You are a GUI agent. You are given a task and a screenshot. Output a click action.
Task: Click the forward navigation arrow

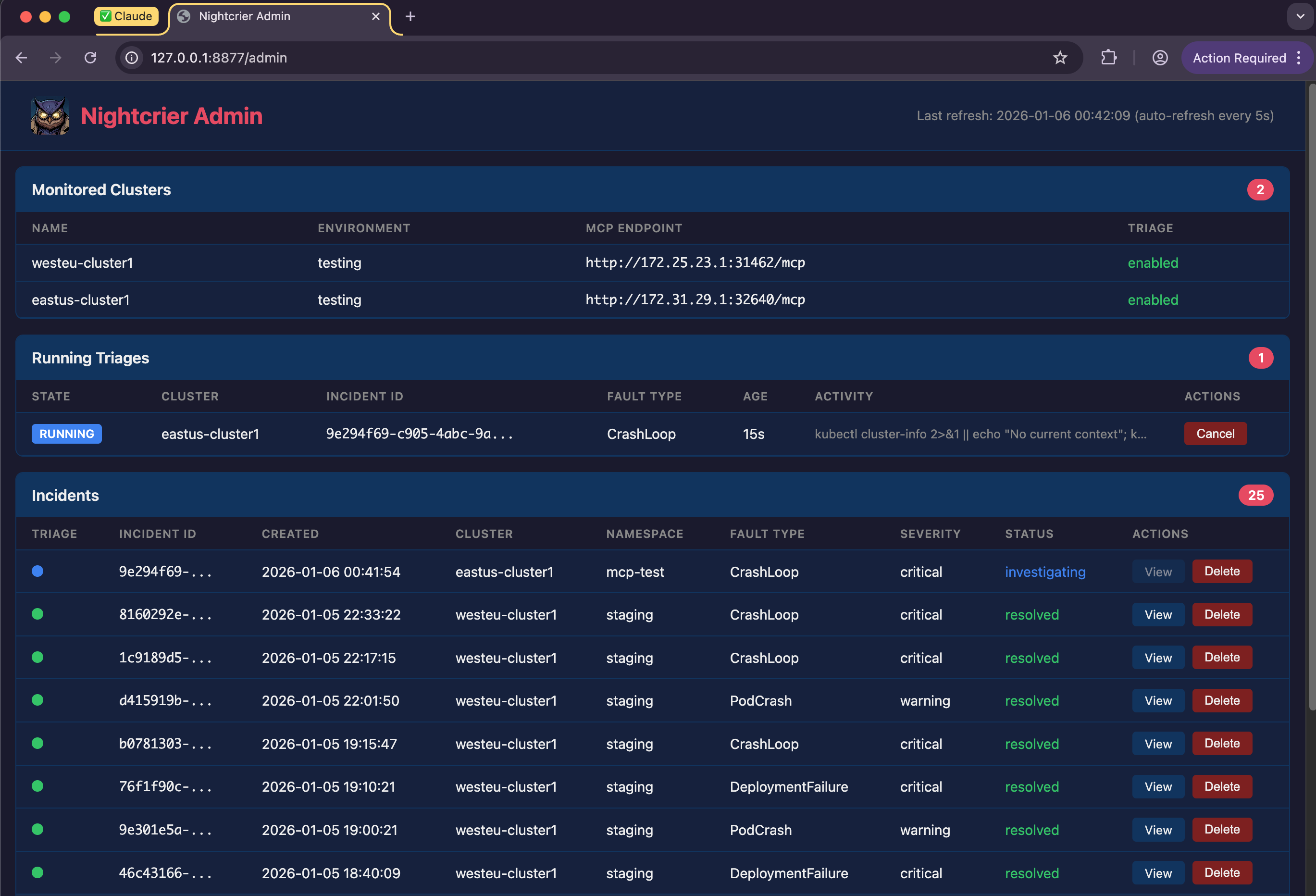(x=55, y=57)
